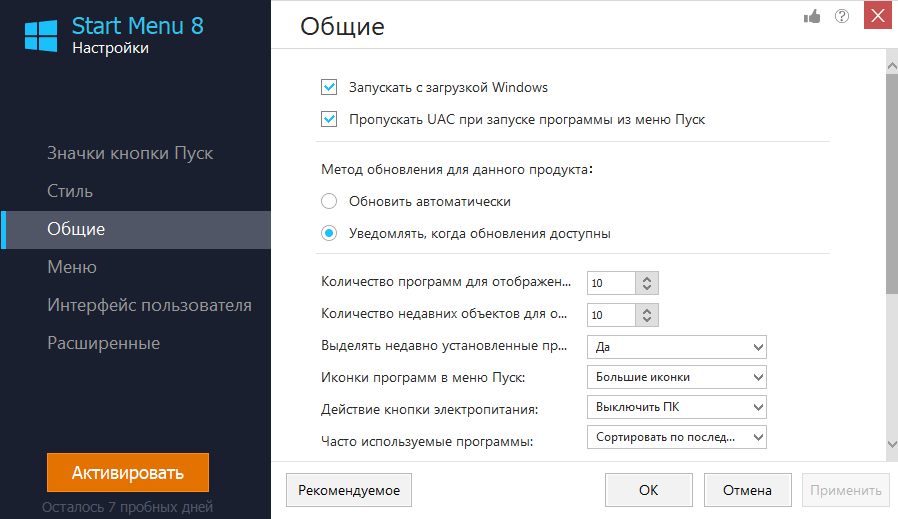Click the "Отмена" button

(x=747, y=490)
